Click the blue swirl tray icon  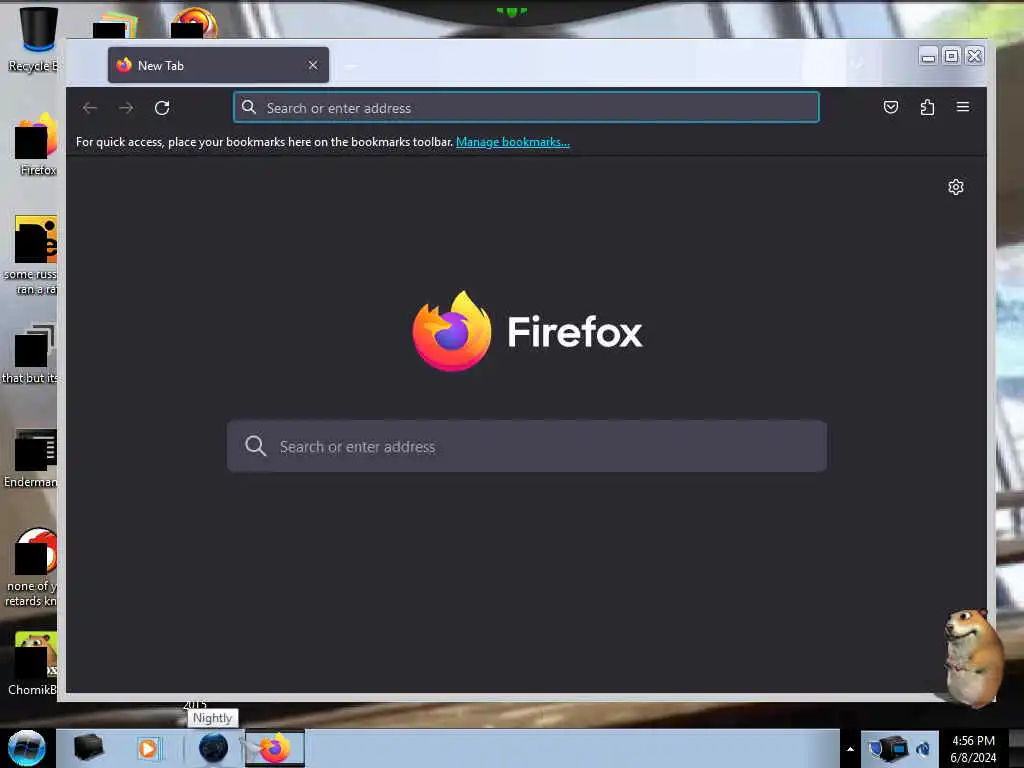tap(923, 749)
